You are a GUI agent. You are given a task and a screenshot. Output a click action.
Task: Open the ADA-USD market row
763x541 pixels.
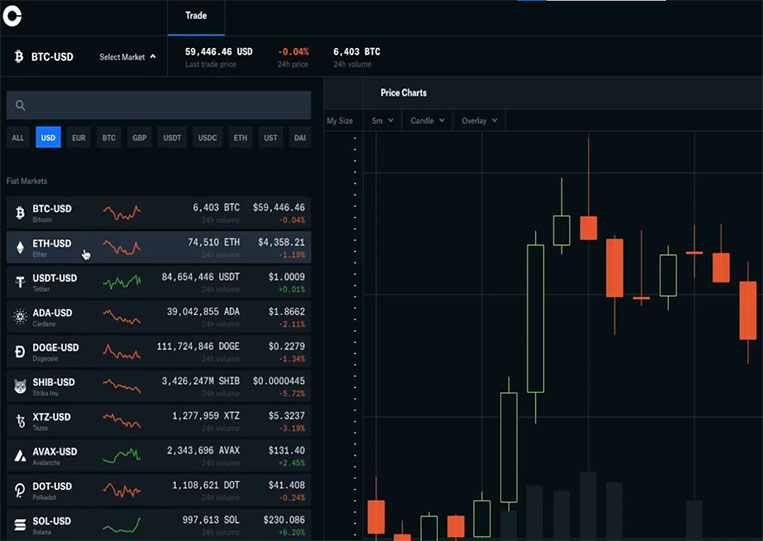[159, 317]
